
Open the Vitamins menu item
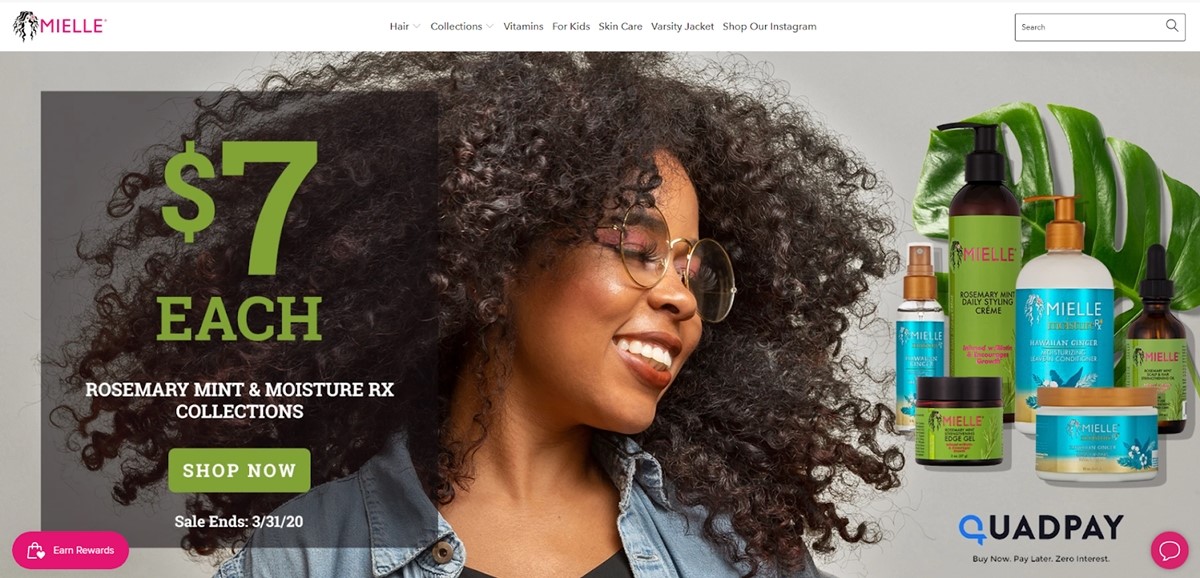click(x=523, y=27)
